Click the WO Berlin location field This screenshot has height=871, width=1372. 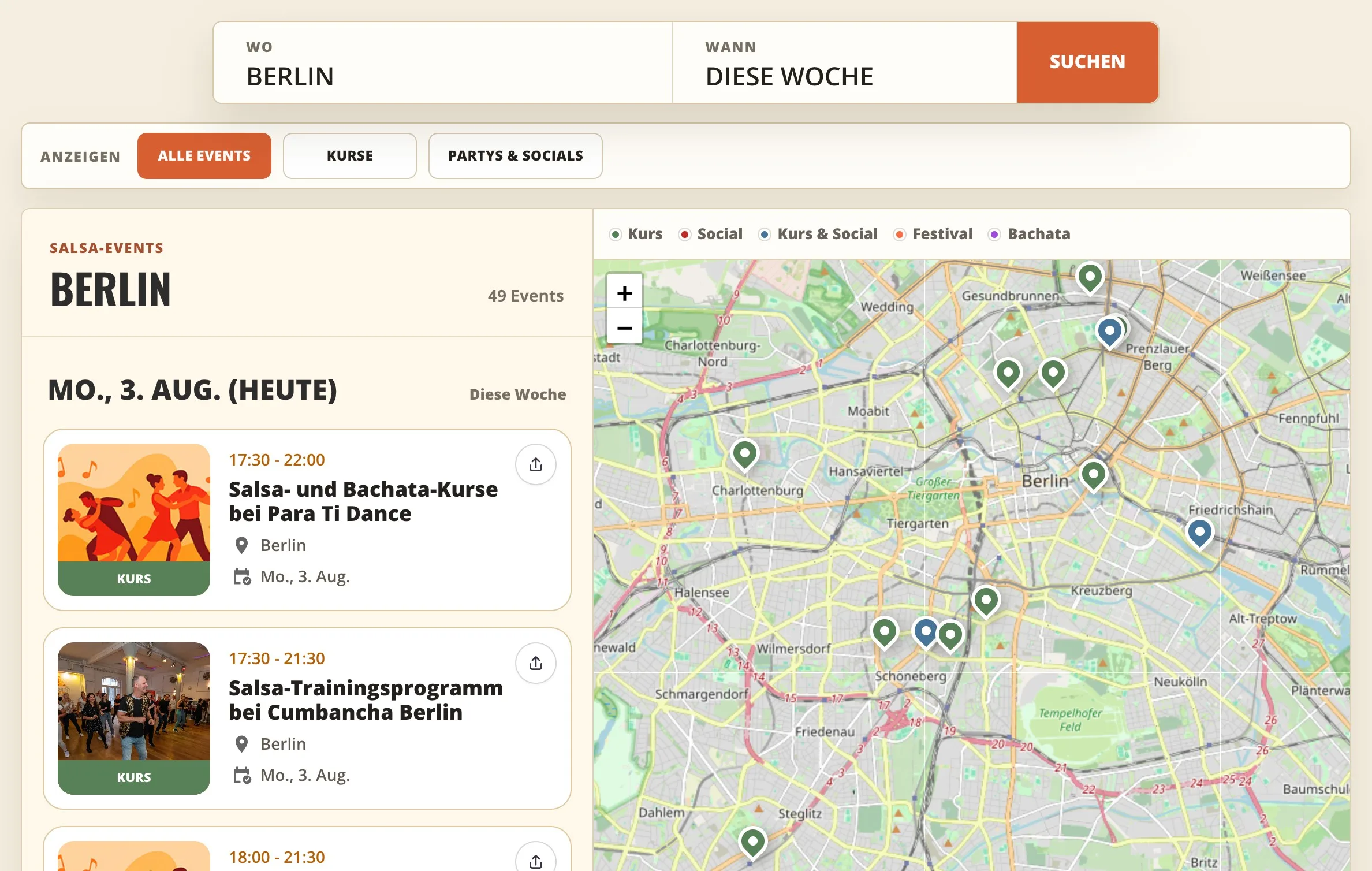pos(443,63)
